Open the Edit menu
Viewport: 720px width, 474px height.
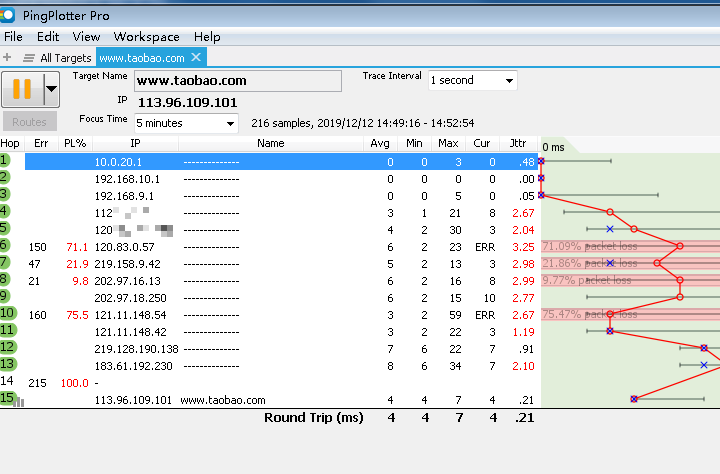(48, 37)
